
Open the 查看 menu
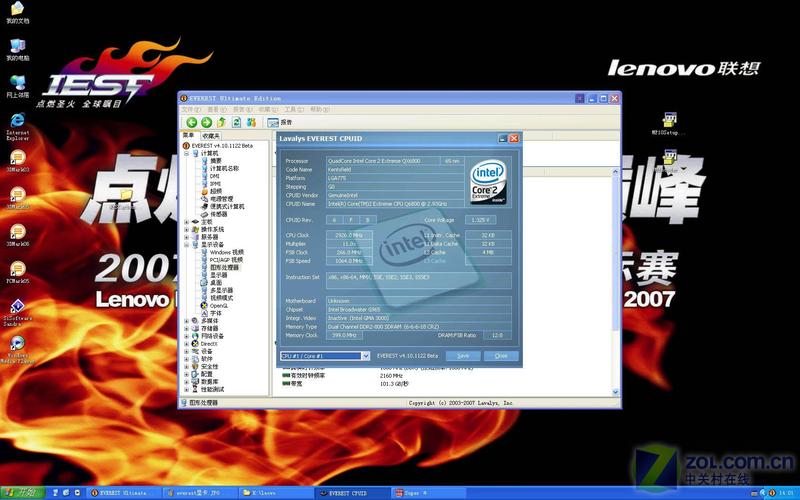[216, 109]
